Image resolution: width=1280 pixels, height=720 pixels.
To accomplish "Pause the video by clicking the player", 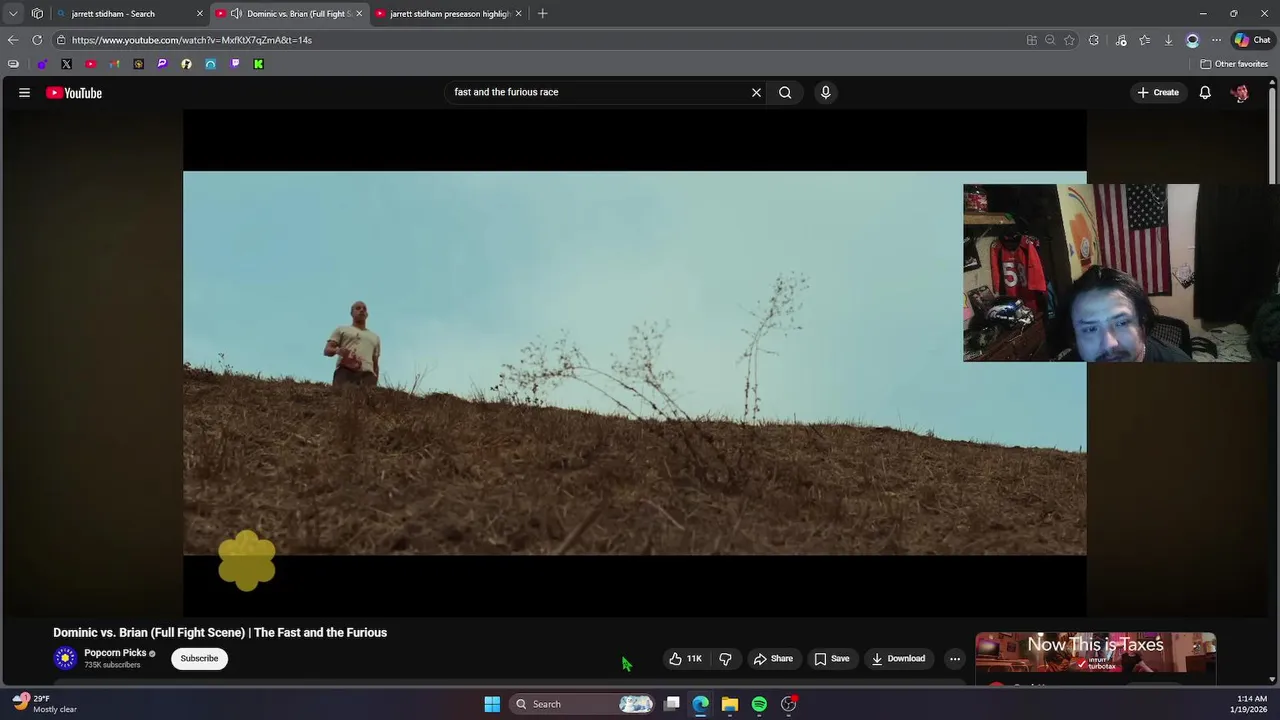I will pyautogui.click(x=634, y=362).
